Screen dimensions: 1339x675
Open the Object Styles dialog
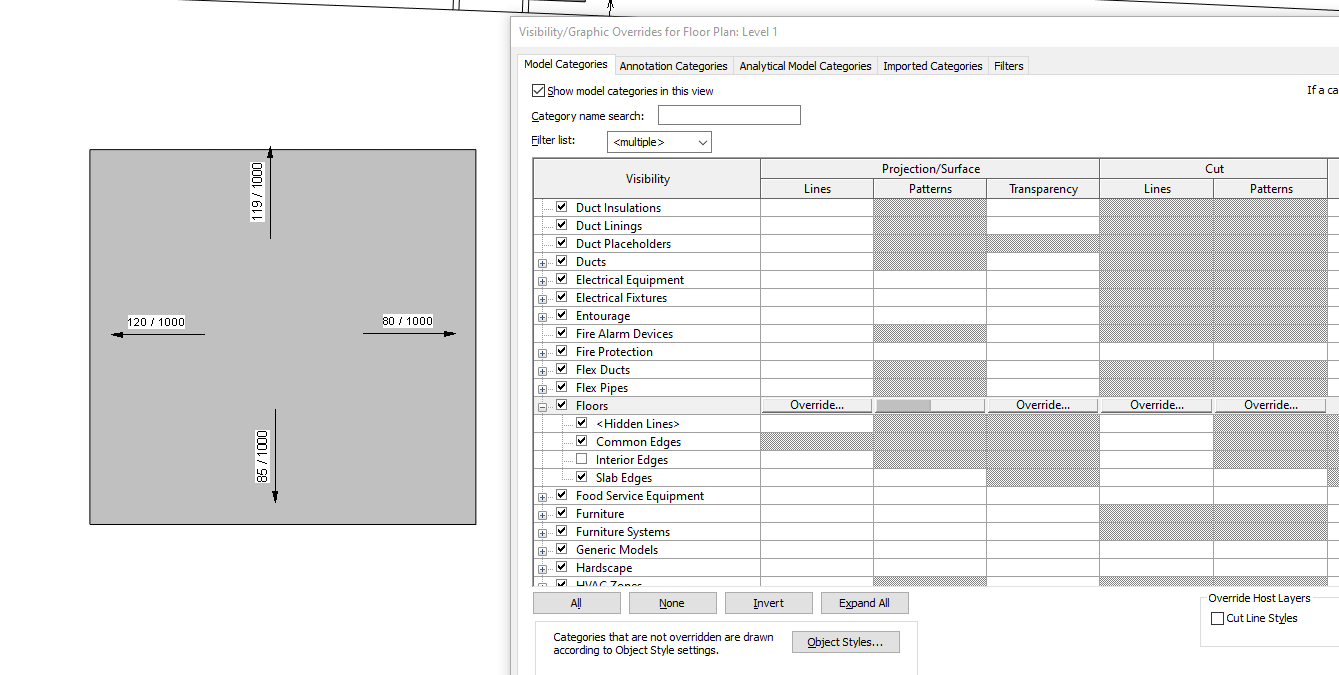[845, 642]
